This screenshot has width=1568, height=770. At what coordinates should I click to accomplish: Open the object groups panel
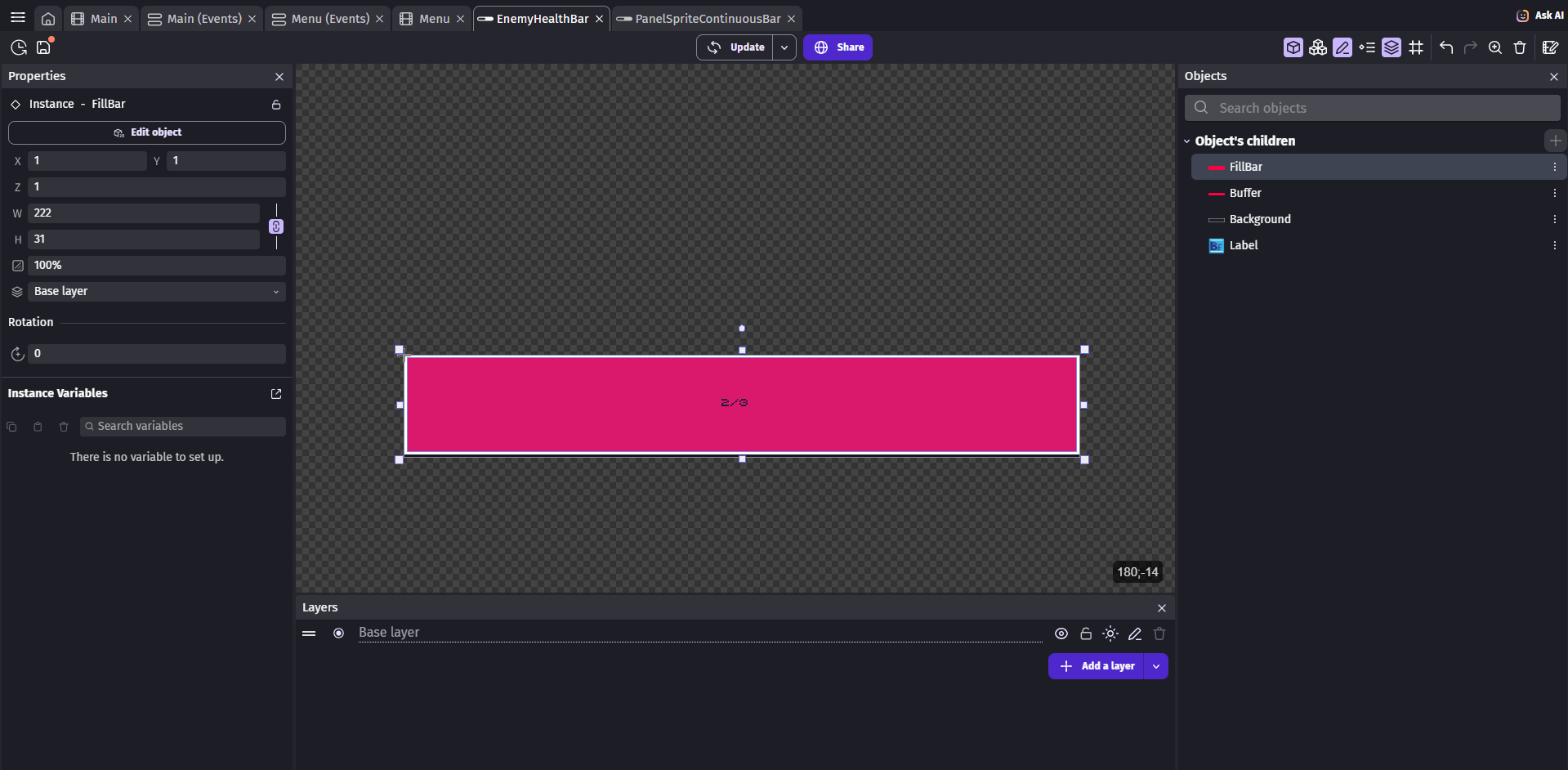(x=1317, y=47)
